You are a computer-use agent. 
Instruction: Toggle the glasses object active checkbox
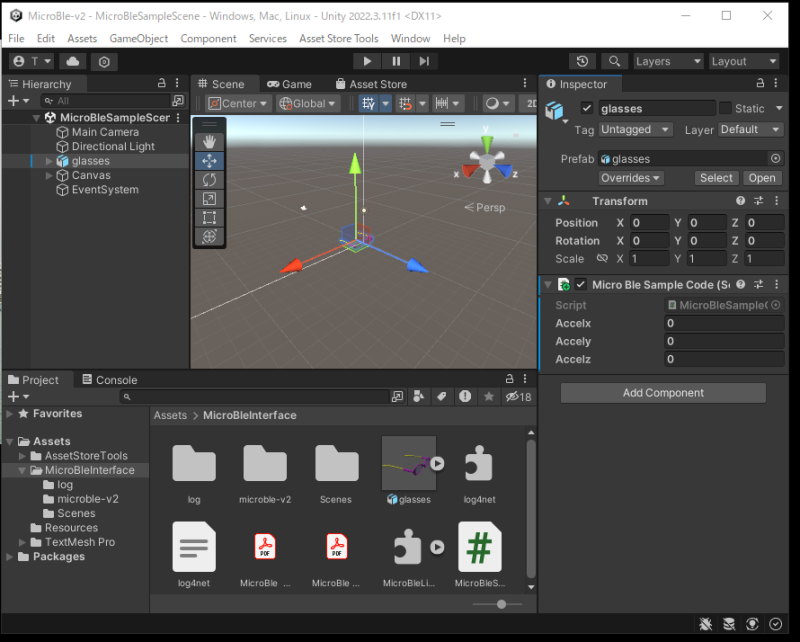pyautogui.click(x=587, y=108)
